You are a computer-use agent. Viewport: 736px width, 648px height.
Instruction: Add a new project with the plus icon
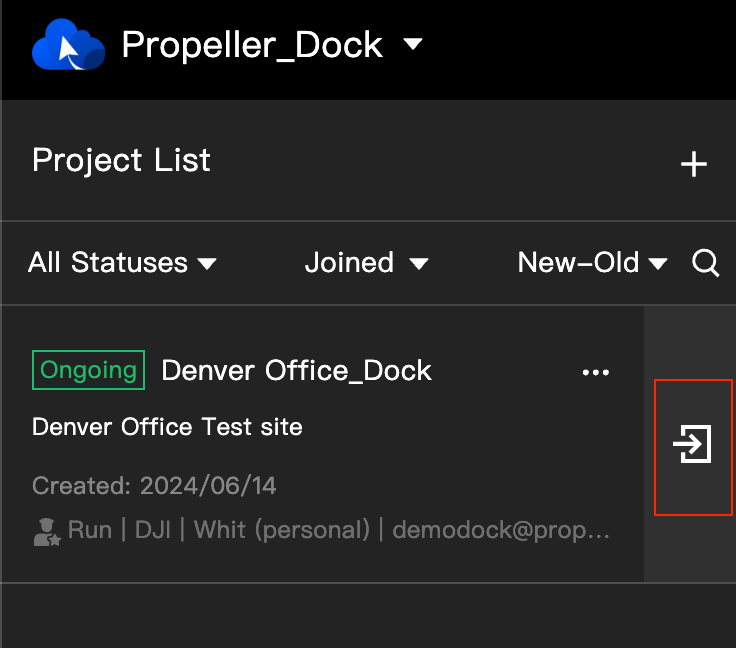[694, 164]
